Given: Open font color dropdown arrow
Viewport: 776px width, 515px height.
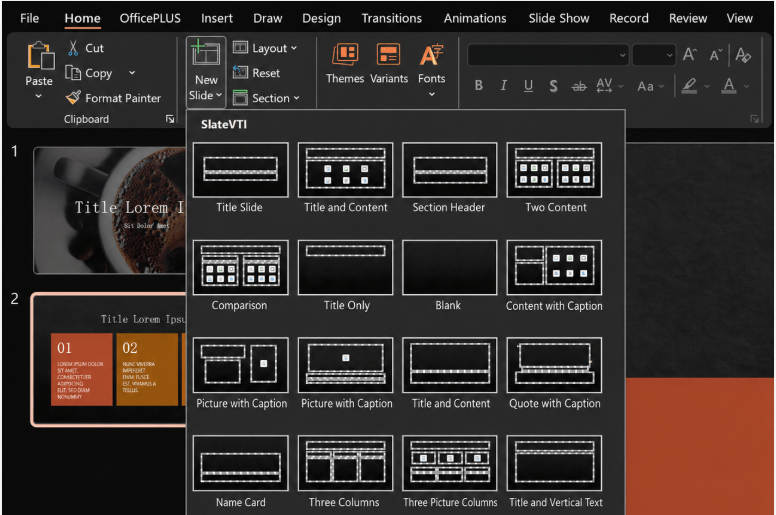Looking at the screenshot, I should point(746,87).
